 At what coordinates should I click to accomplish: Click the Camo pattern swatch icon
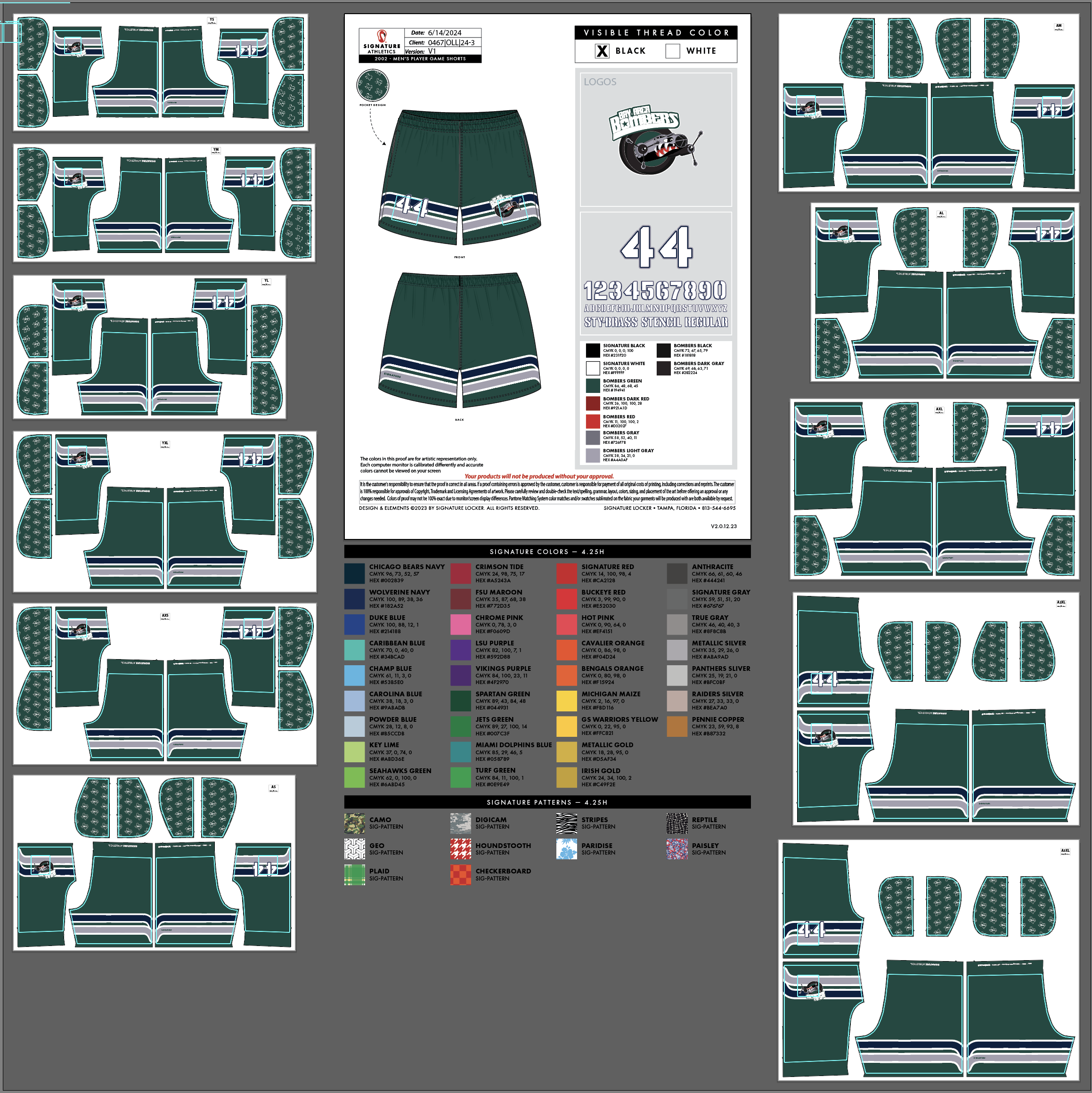coord(354,823)
